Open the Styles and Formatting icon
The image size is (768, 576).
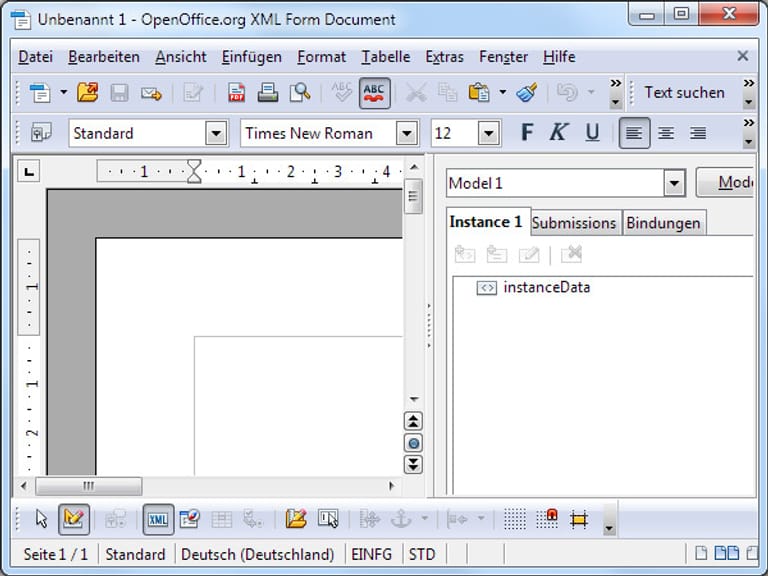point(41,133)
